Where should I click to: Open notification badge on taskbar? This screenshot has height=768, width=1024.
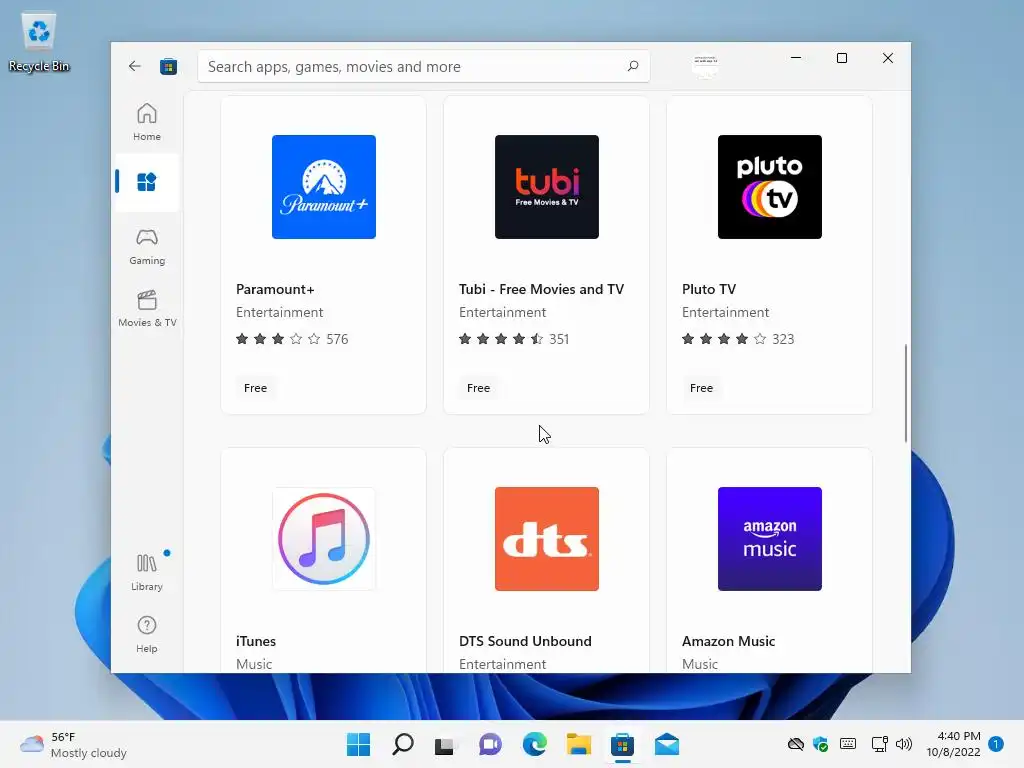click(996, 744)
